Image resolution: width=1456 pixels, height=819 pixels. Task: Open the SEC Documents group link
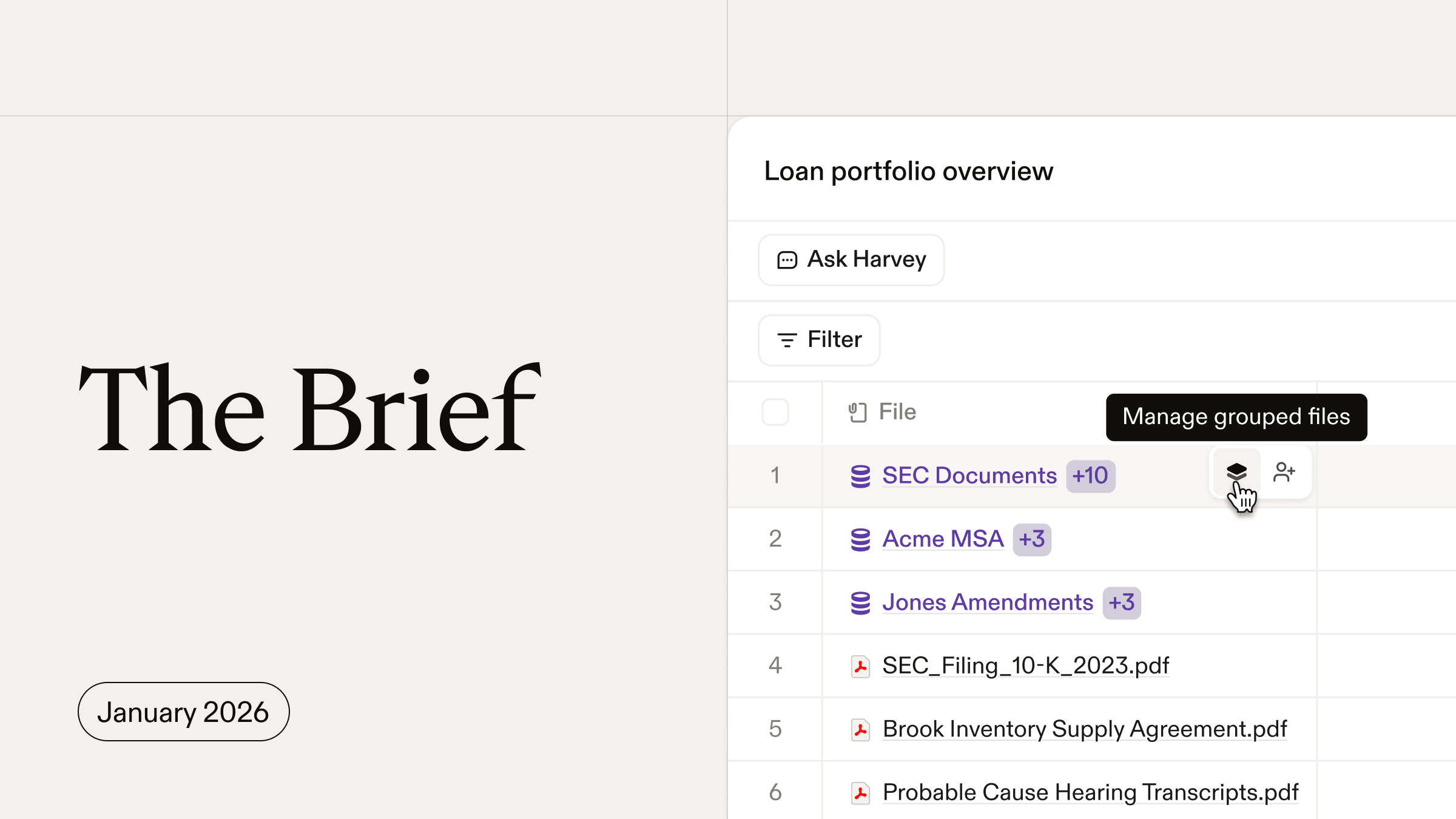point(968,476)
